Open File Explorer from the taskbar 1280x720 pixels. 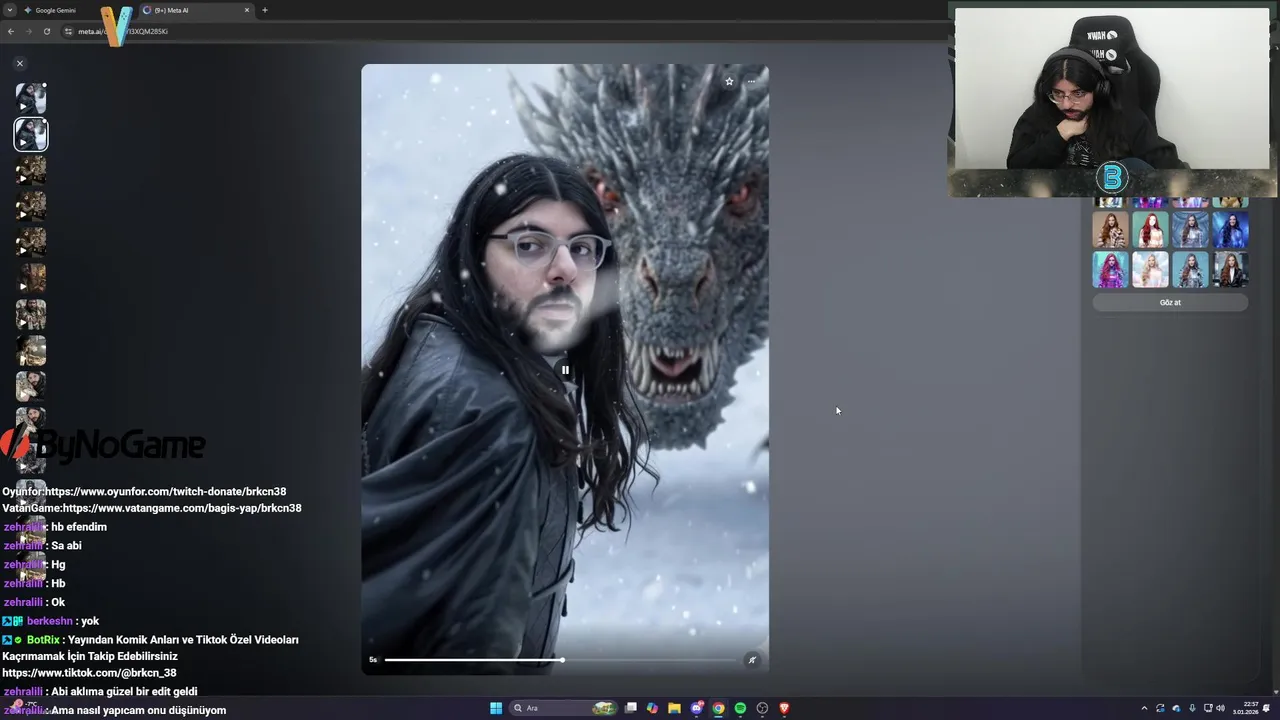674,708
